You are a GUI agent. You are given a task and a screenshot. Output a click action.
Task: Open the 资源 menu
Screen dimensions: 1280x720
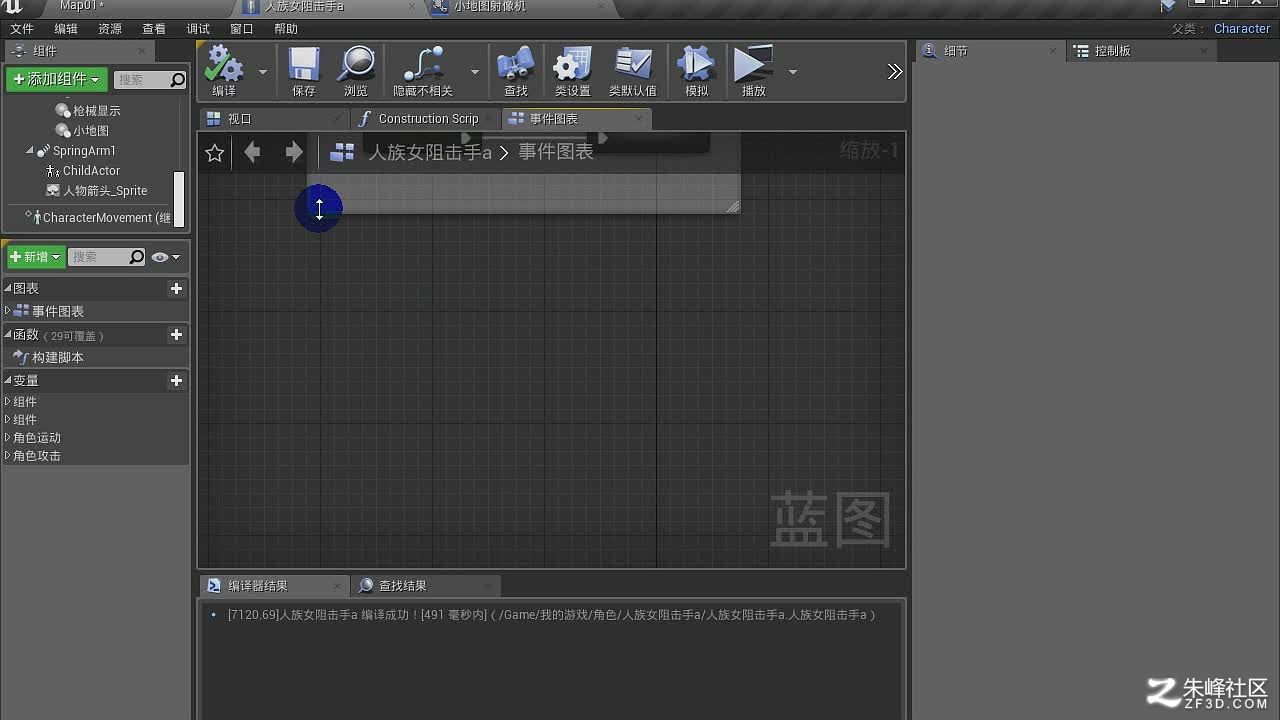point(110,29)
